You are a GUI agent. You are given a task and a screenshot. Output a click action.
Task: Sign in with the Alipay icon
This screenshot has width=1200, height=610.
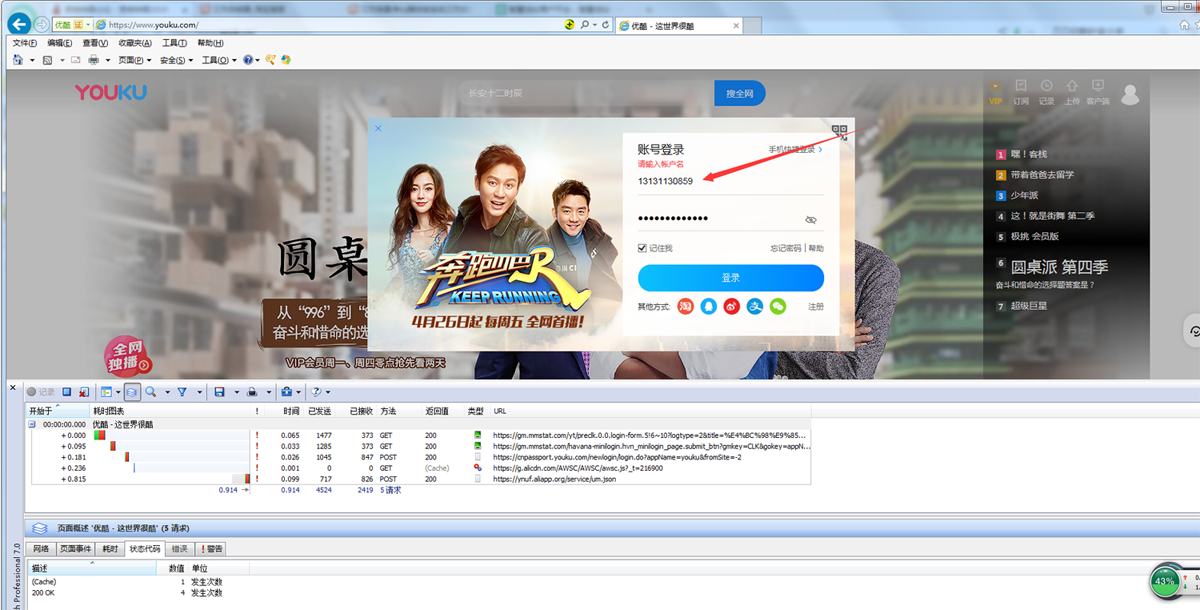(756, 306)
